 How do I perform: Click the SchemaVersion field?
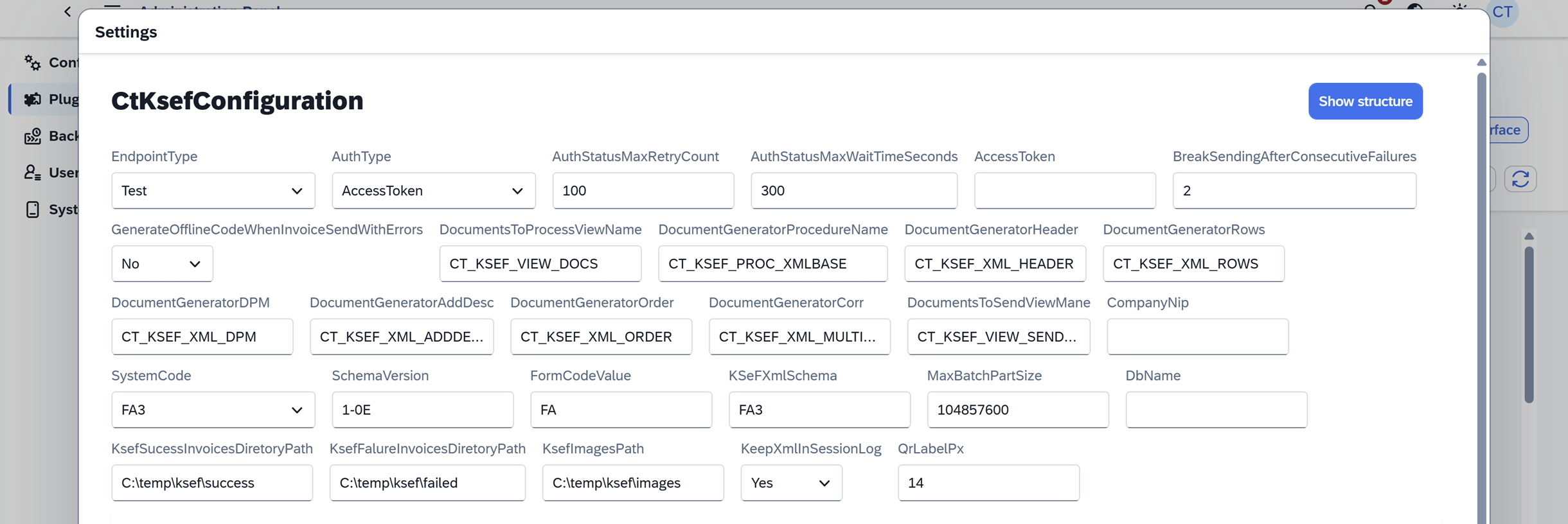point(422,410)
